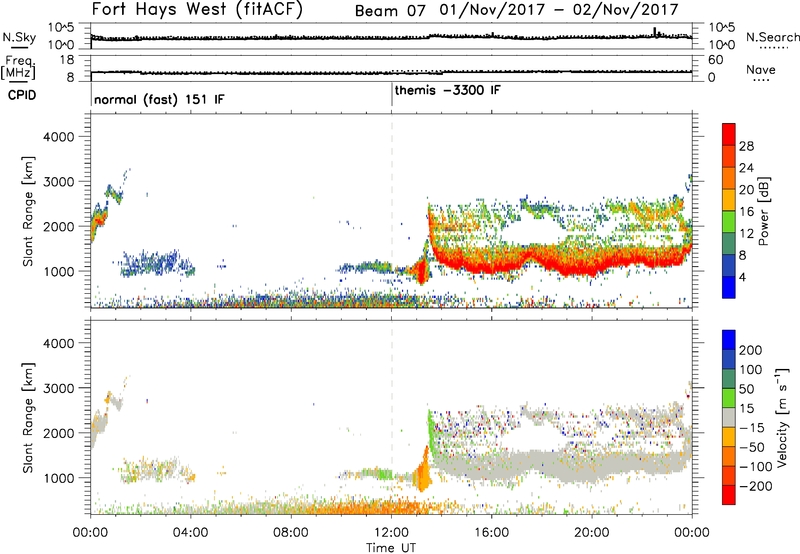Click the date range "01/Nov/2017 - 02/Nov/2017"

coord(559,10)
